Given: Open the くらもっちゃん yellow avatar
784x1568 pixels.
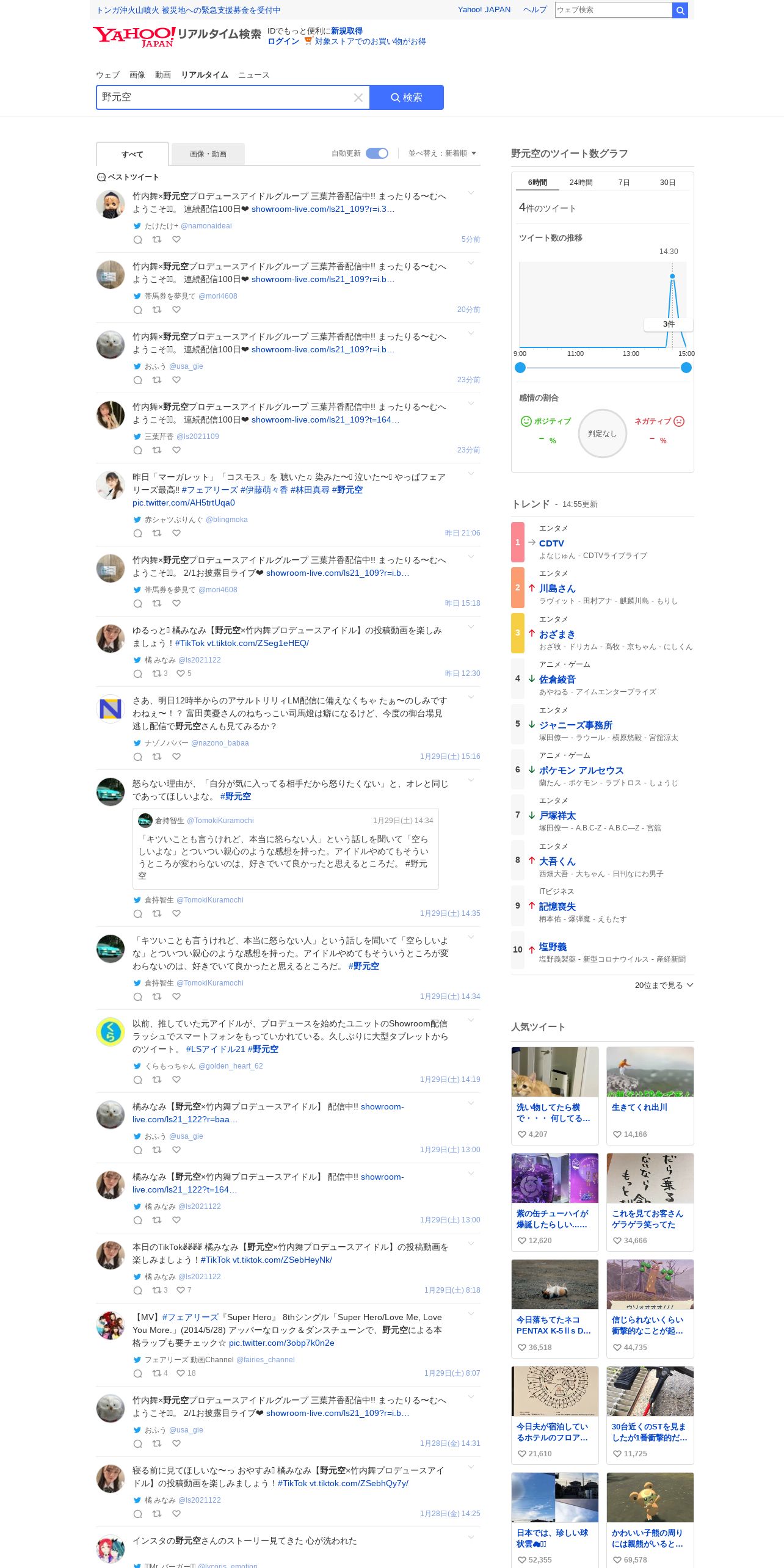Looking at the screenshot, I should pos(111,1032).
